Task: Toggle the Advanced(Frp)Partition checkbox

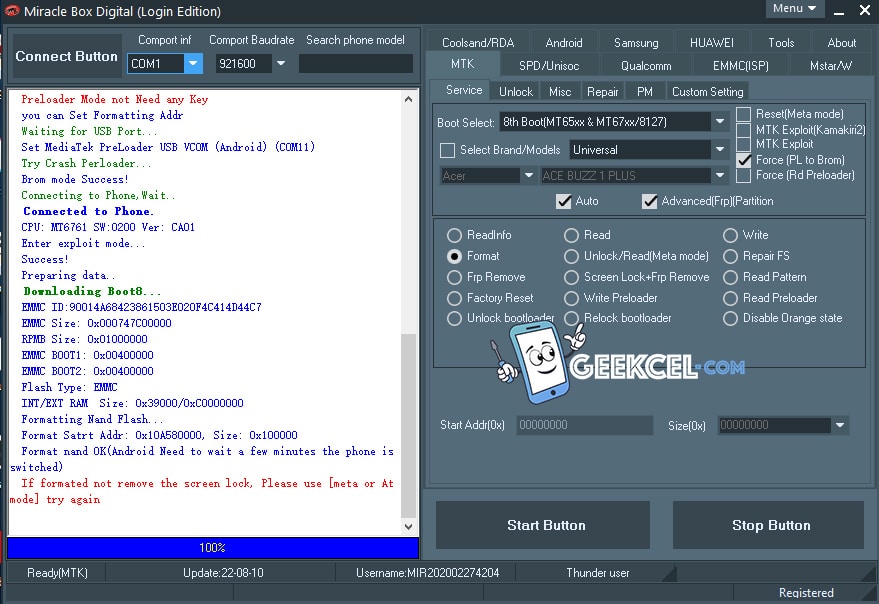Action: (x=650, y=201)
